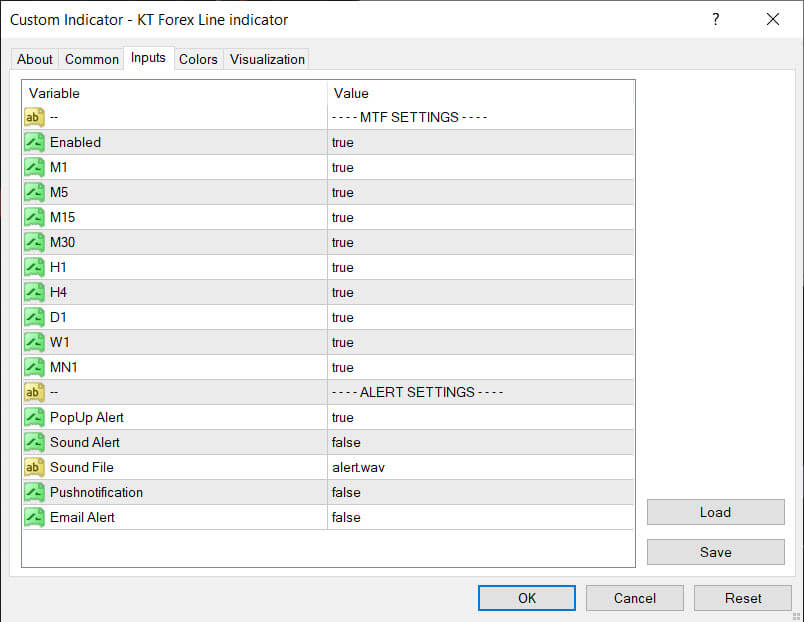Screen dimensions: 804x622
Task: Confirm settings with the OK button
Action: tap(527, 598)
